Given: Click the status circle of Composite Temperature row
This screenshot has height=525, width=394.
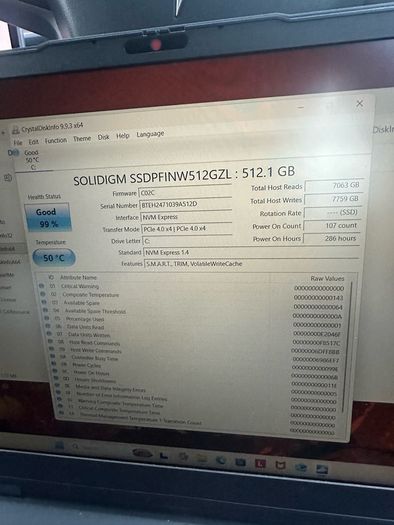Looking at the screenshot, I should (x=43, y=294).
